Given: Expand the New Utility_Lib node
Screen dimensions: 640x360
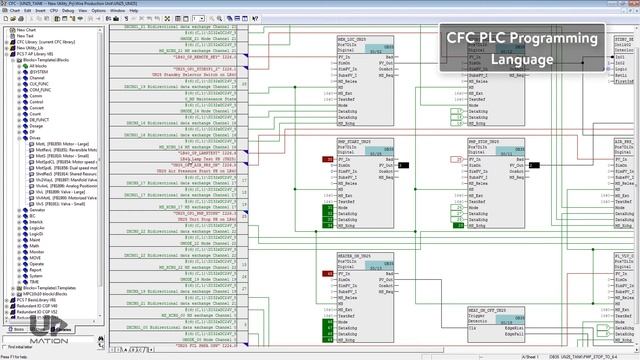Looking at the screenshot, I should point(7,48).
